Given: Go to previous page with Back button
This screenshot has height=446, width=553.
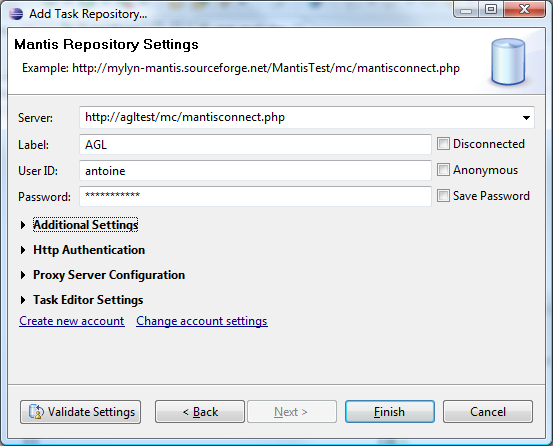Looking at the screenshot, I should pyautogui.click(x=200, y=411).
